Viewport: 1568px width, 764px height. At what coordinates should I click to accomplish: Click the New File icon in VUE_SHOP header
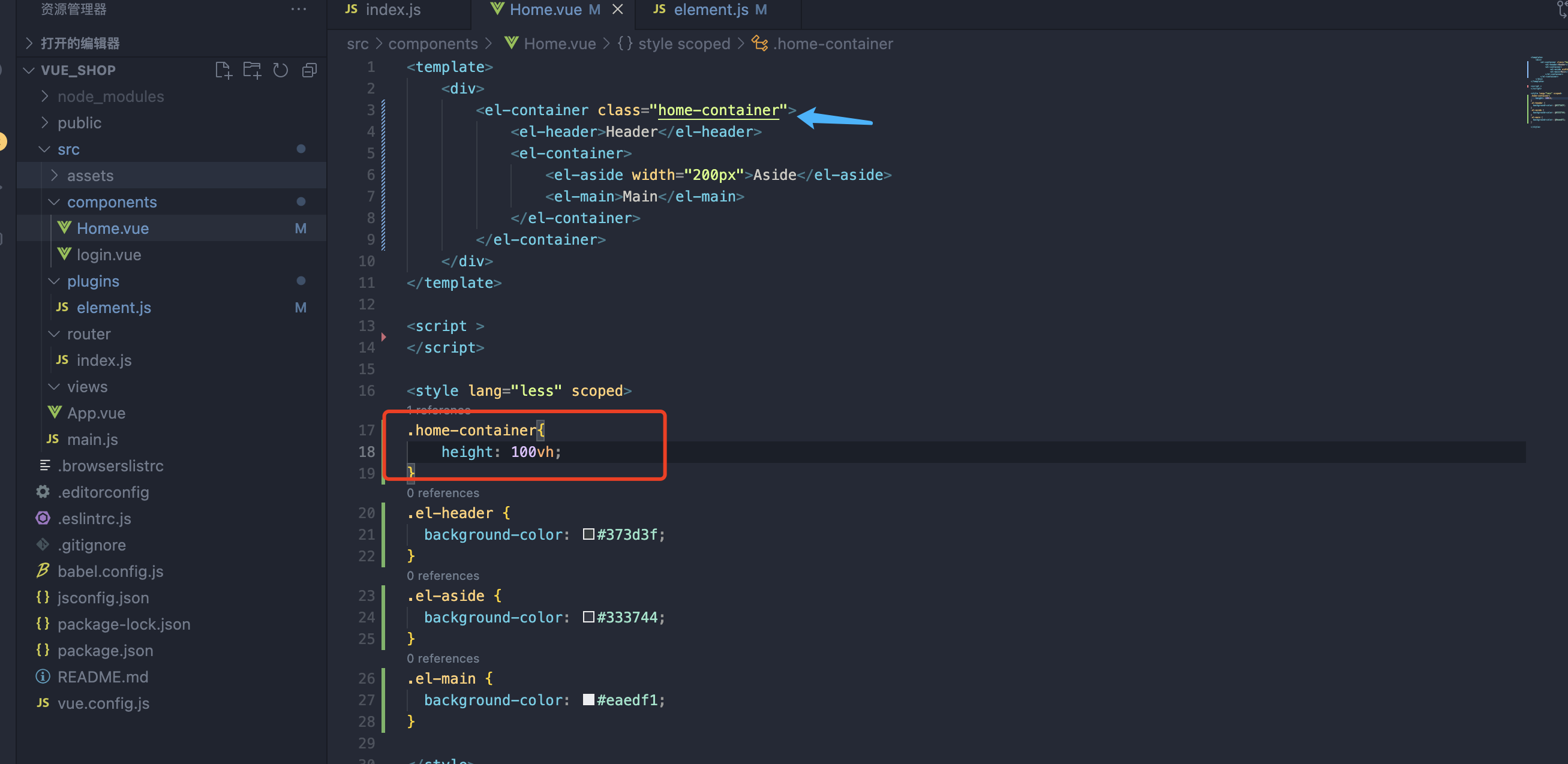pyautogui.click(x=223, y=70)
